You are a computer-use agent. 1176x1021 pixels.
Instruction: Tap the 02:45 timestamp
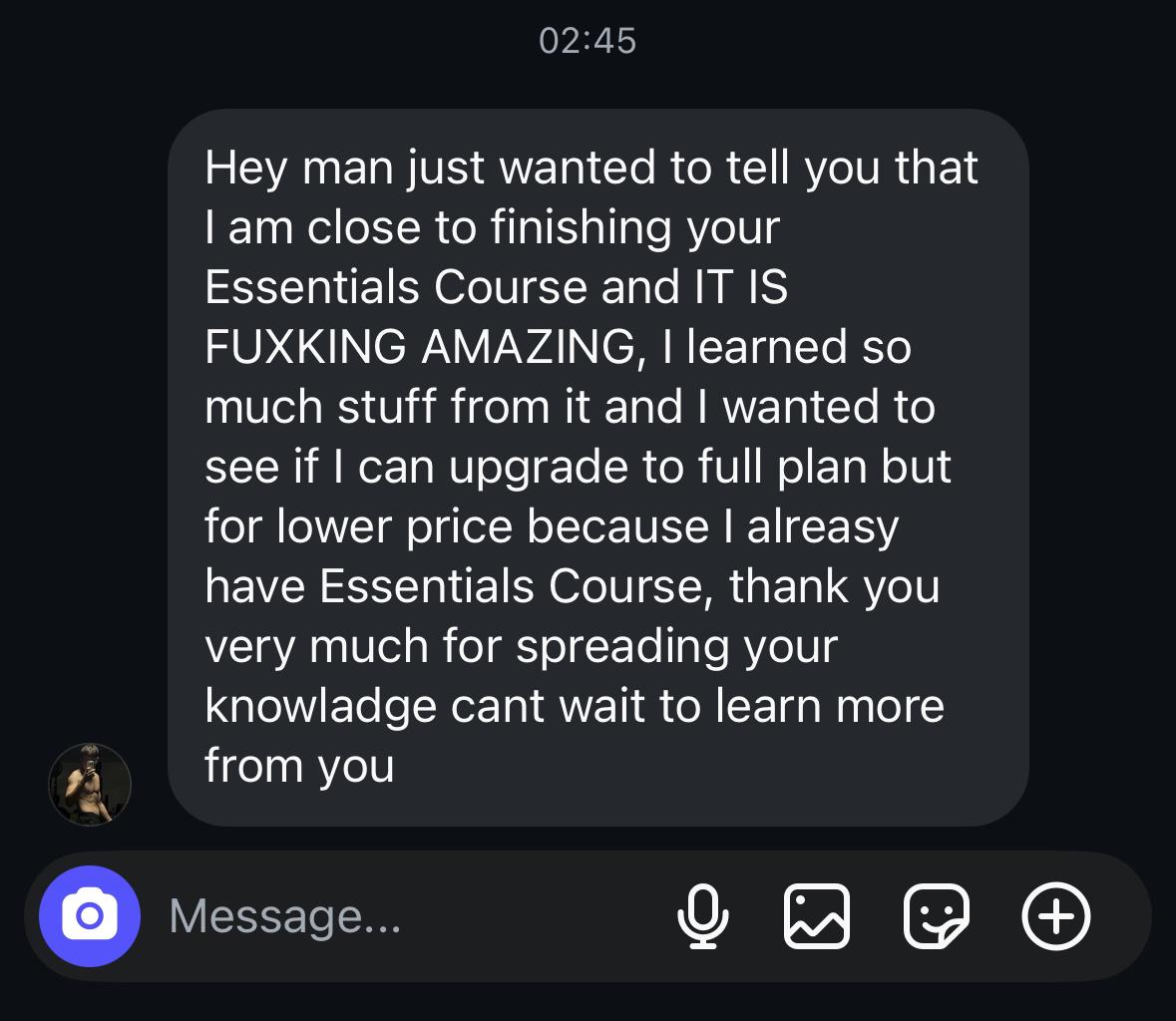(588, 41)
